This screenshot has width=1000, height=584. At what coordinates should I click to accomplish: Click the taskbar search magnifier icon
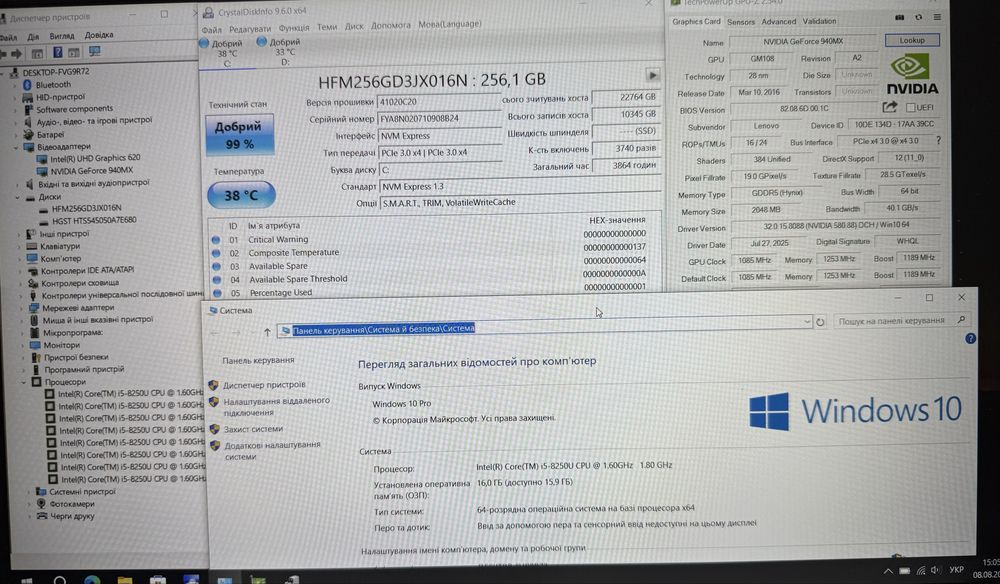pyautogui.click(x=59, y=580)
